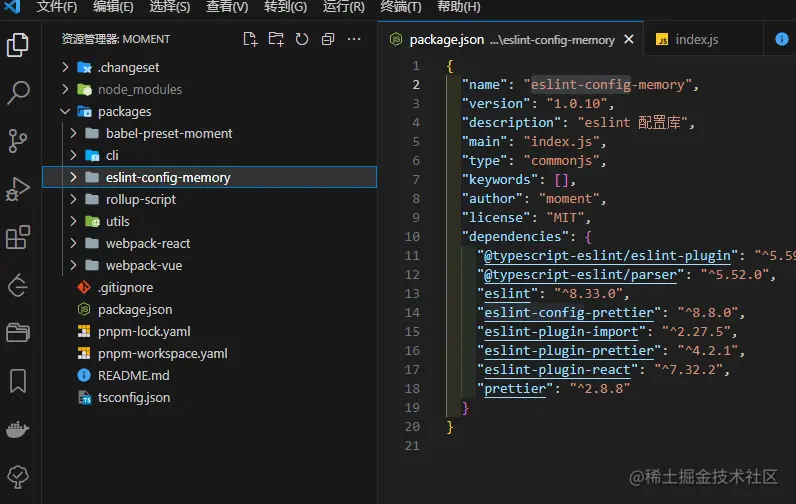
Task: Expand the cli folder
Action: click(x=73, y=155)
